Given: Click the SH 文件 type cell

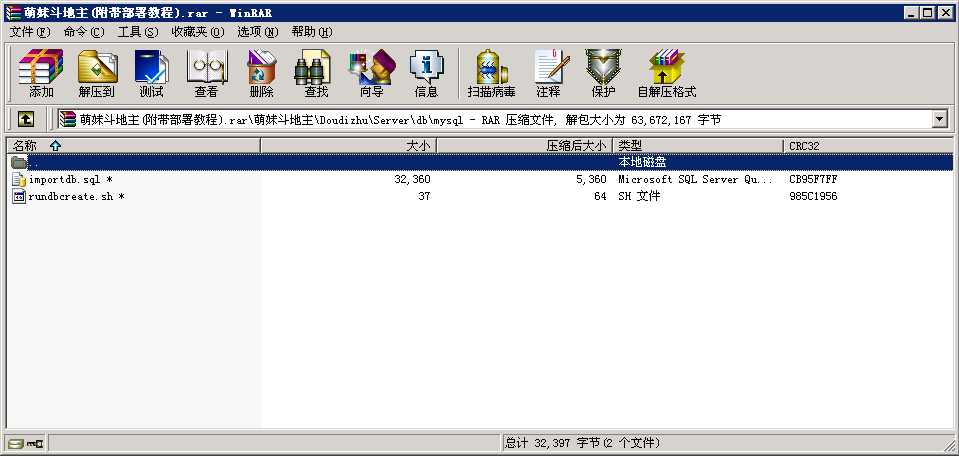Looking at the screenshot, I should click(639, 197).
